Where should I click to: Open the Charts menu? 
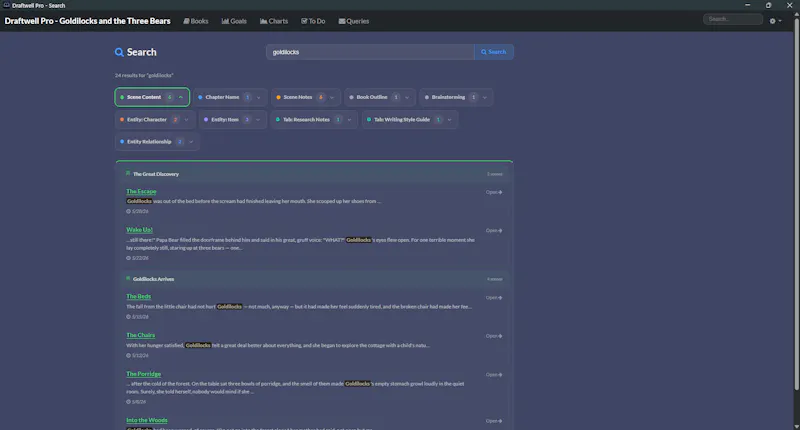click(x=274, y=21)
